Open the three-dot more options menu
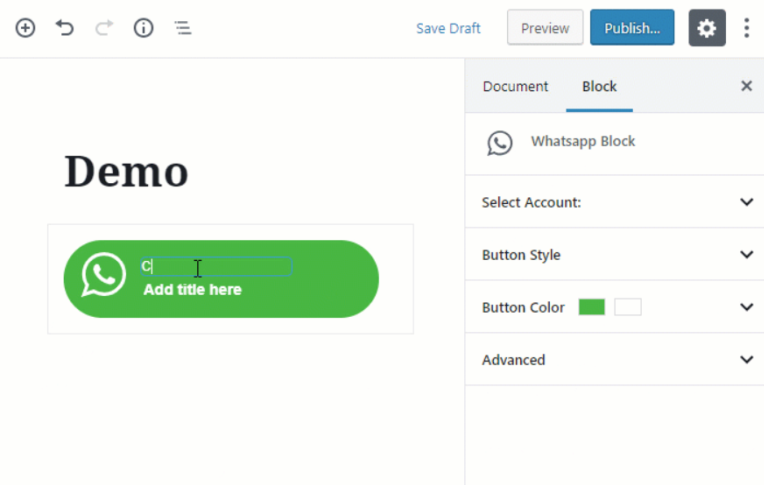Image resolution: width=764 pixels, height=485 pixels. pyautogui.click(x=746, y=28)
